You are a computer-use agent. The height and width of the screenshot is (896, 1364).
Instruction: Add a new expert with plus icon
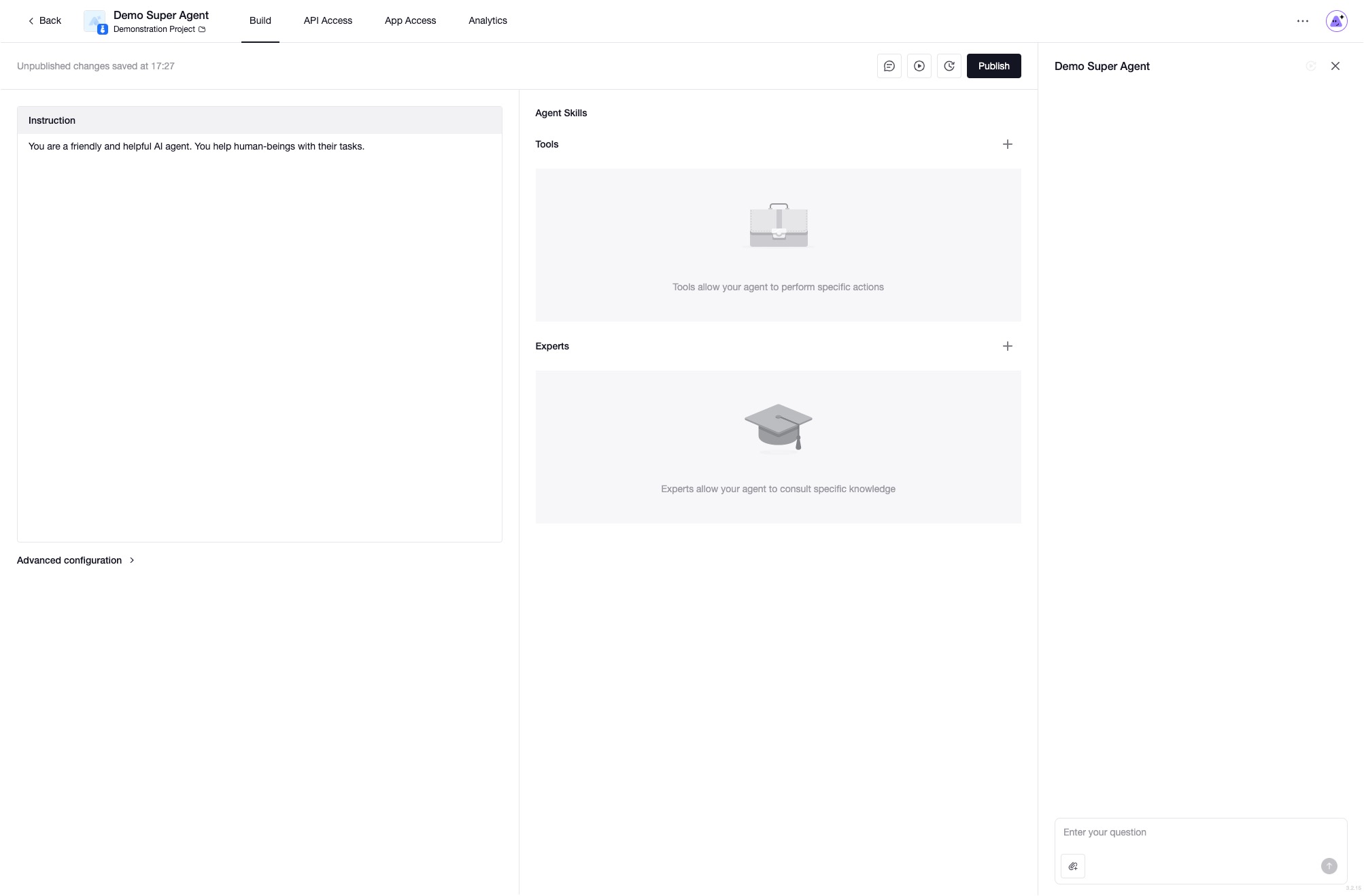(x=1008, y=346)
